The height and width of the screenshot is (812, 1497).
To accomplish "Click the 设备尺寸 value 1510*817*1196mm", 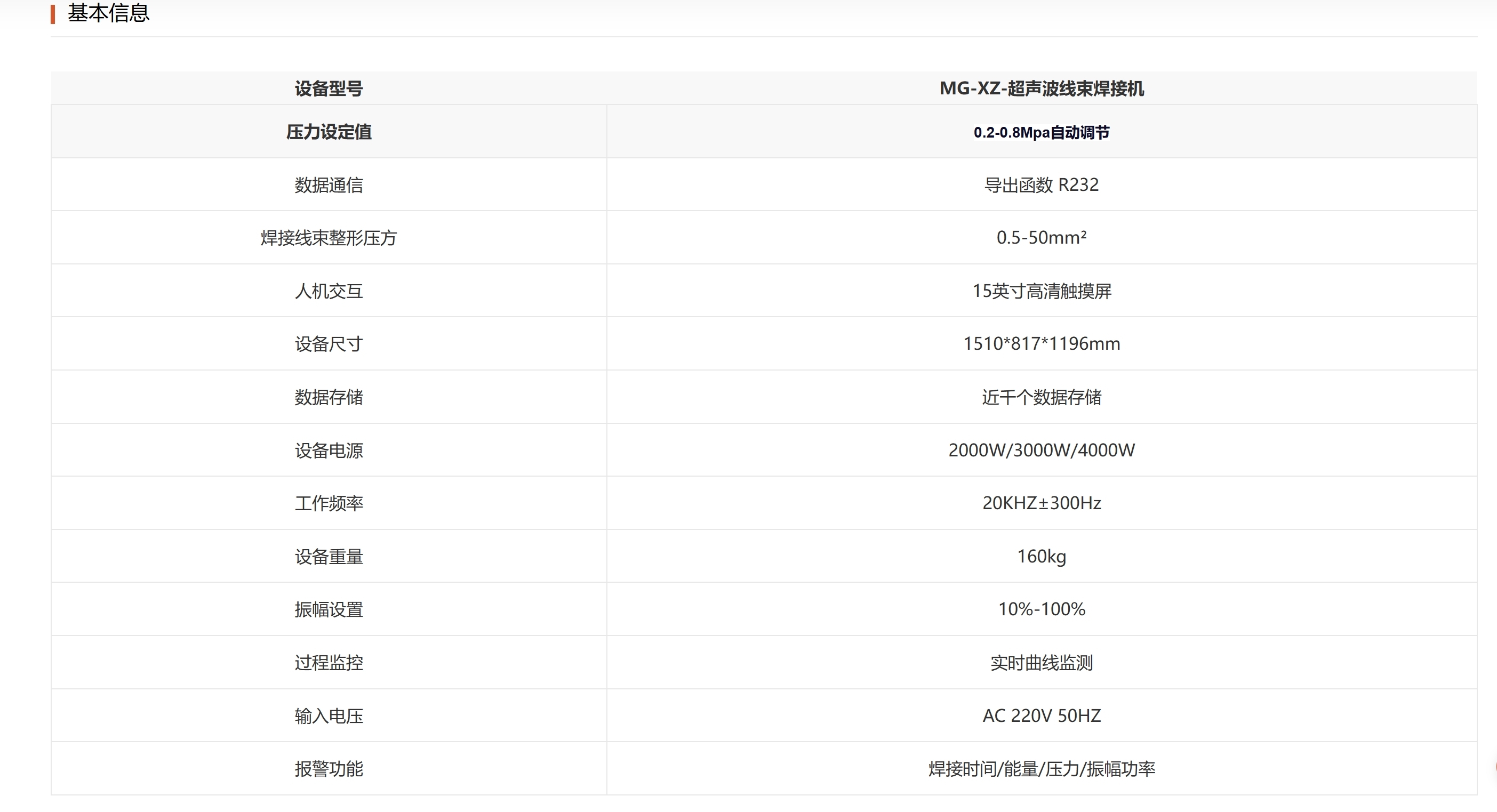I will pos(1042,343).
